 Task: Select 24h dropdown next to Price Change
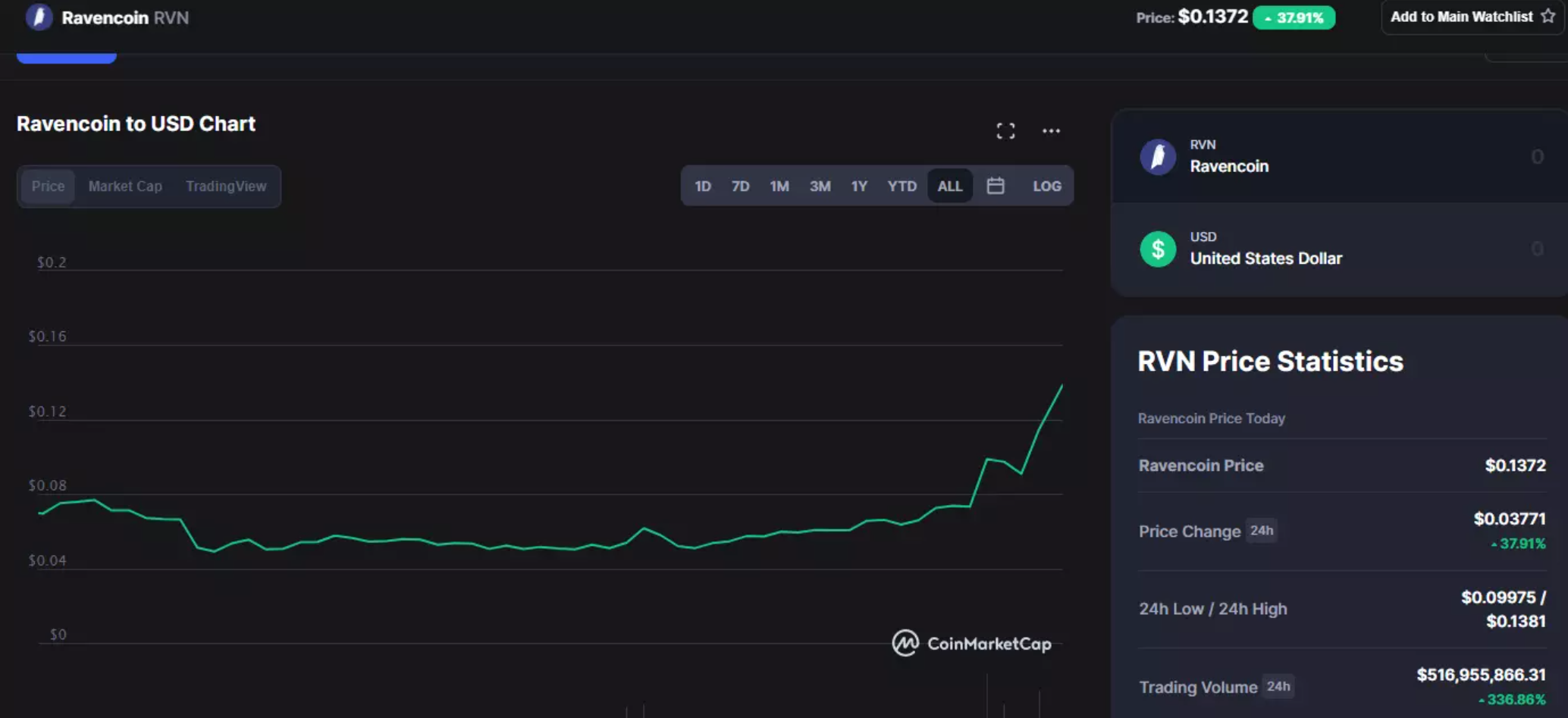1262,531
